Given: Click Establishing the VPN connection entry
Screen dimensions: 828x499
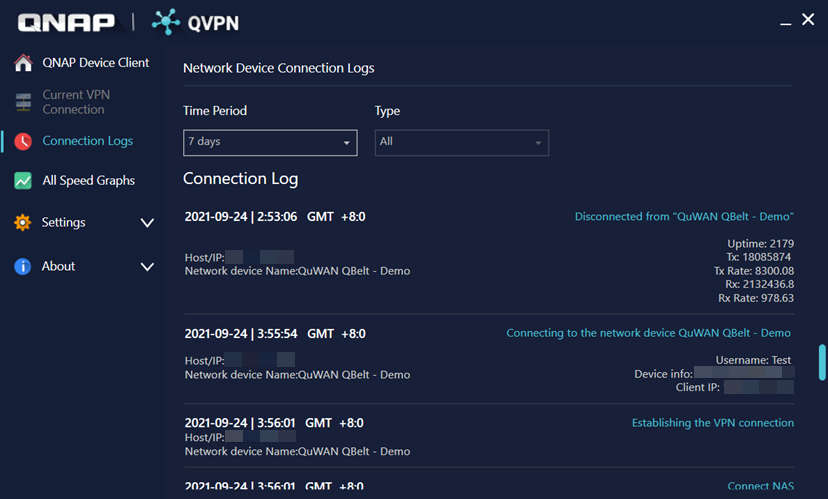Looking at the screenshot, I should click(x=713, y=423).
